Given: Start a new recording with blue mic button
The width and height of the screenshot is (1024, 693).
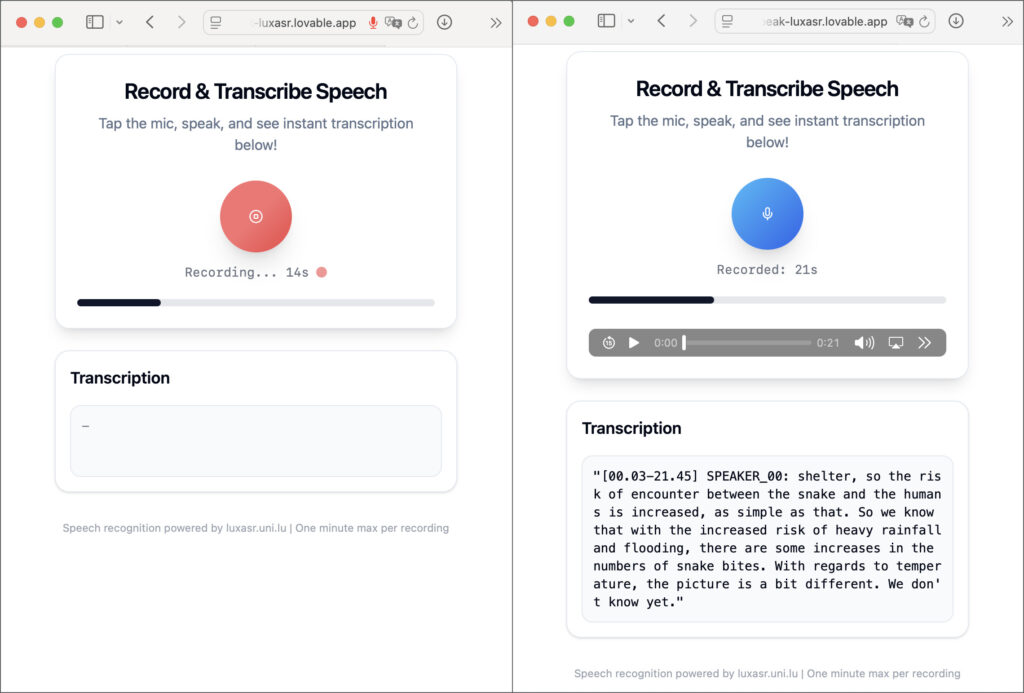Looking at the screenshot, I should 767,213.
